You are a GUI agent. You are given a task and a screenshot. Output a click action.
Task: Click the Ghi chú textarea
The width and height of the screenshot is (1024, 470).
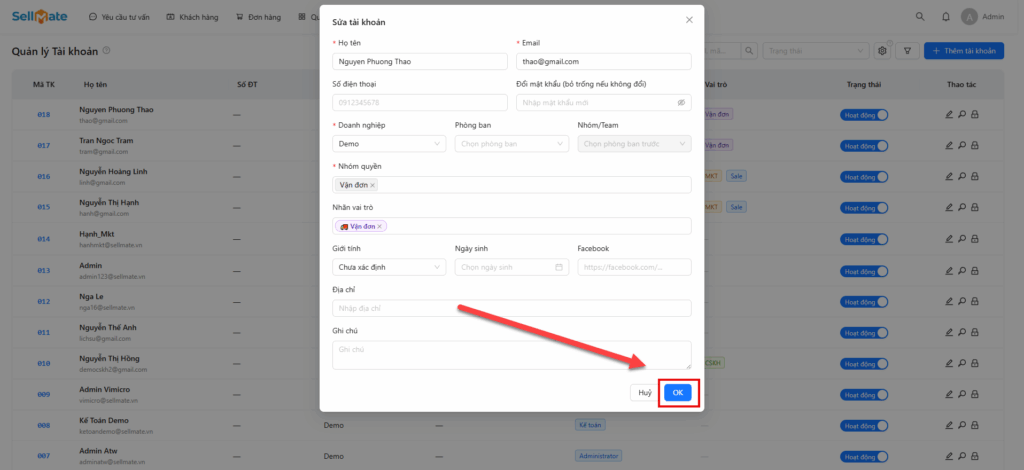(512, 355)
